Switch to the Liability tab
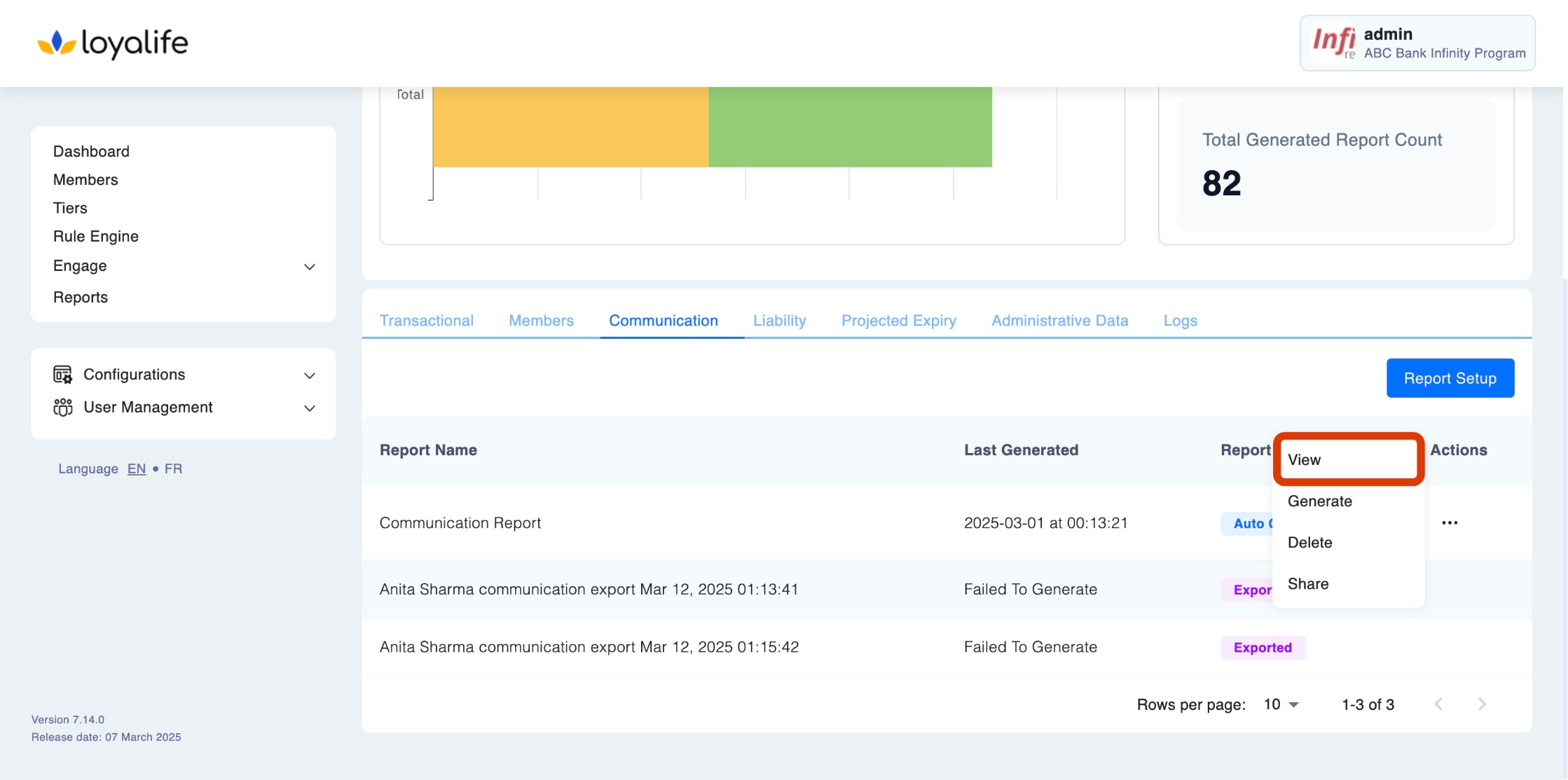 [779, 321]
